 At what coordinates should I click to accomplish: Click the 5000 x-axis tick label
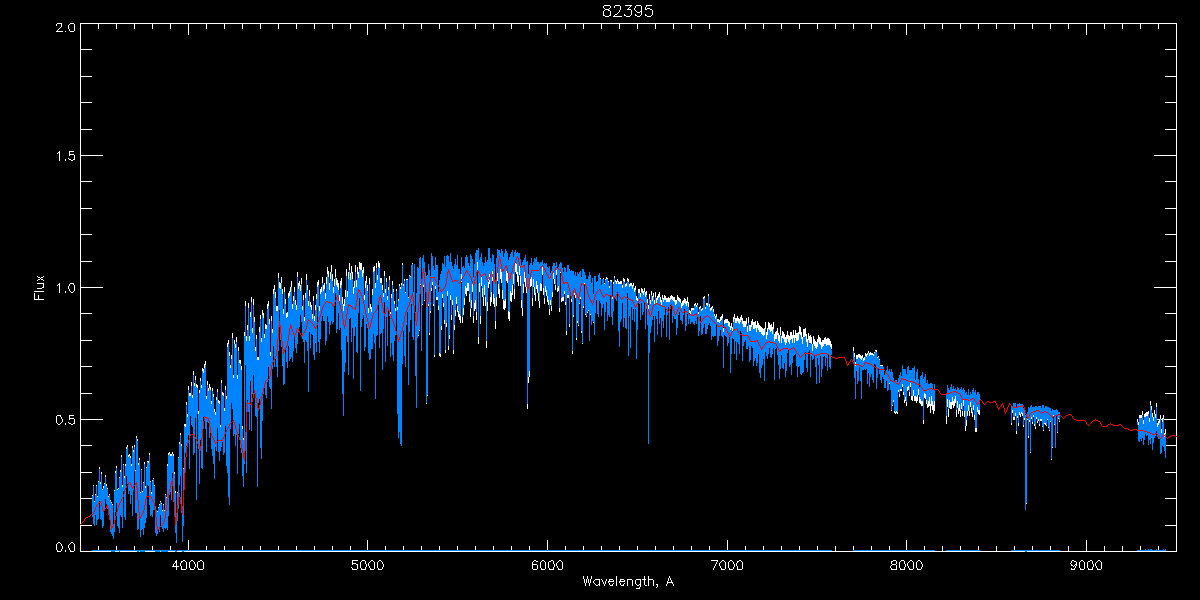pos(367,565)
